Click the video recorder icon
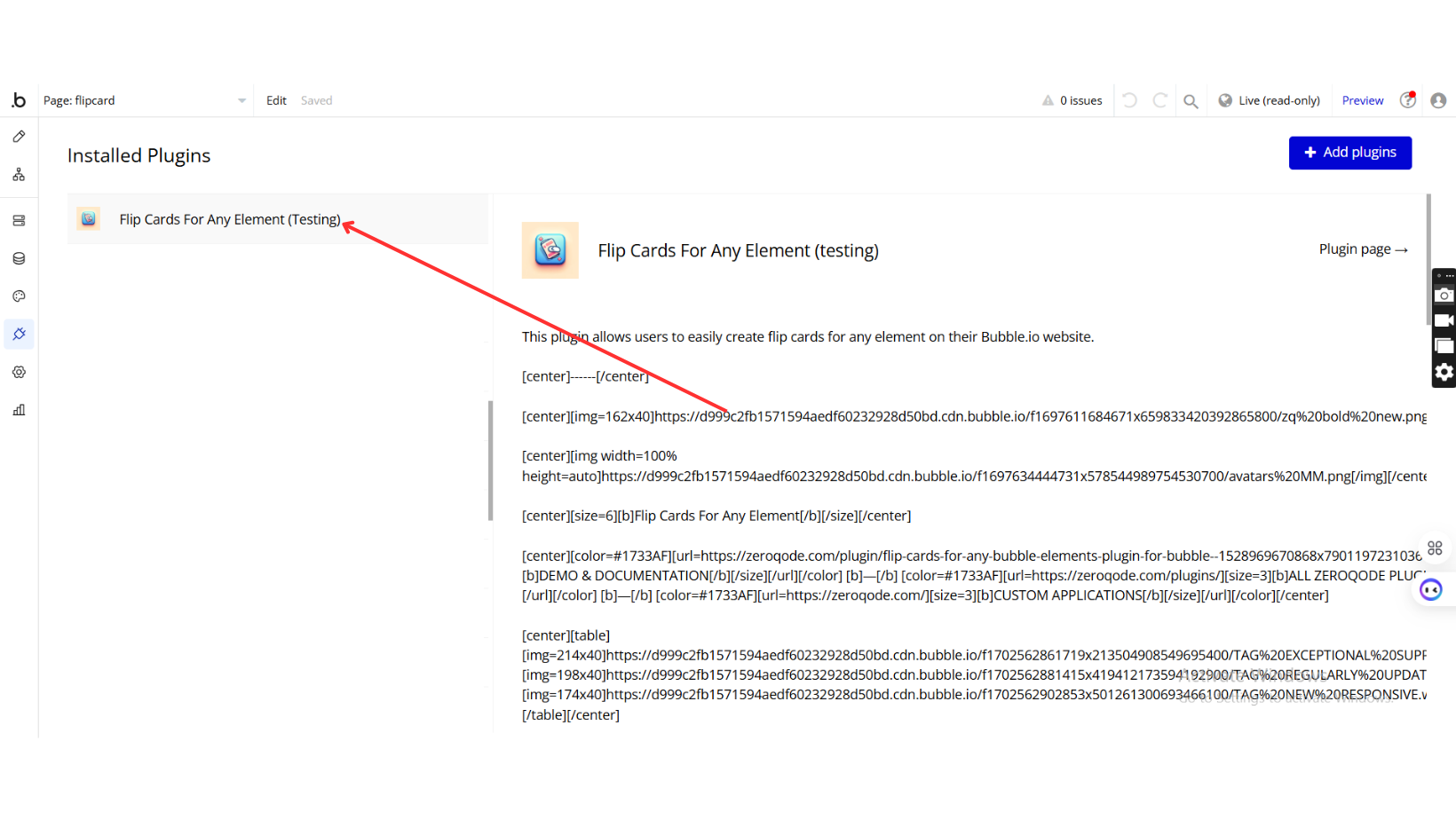This screenshot has height=820, width=1456. point(1444,320)
